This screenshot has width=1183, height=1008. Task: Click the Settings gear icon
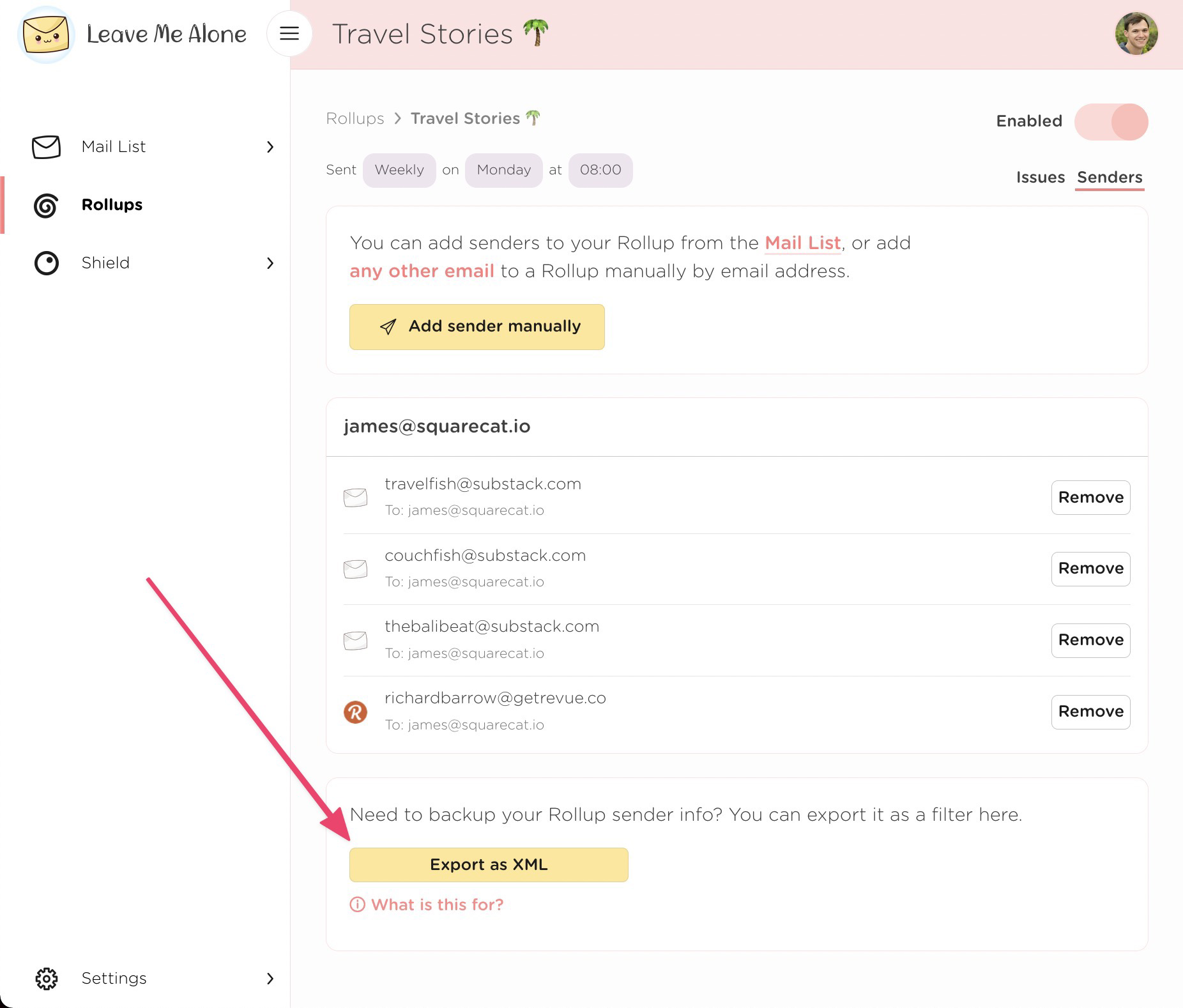coord(46,979)
